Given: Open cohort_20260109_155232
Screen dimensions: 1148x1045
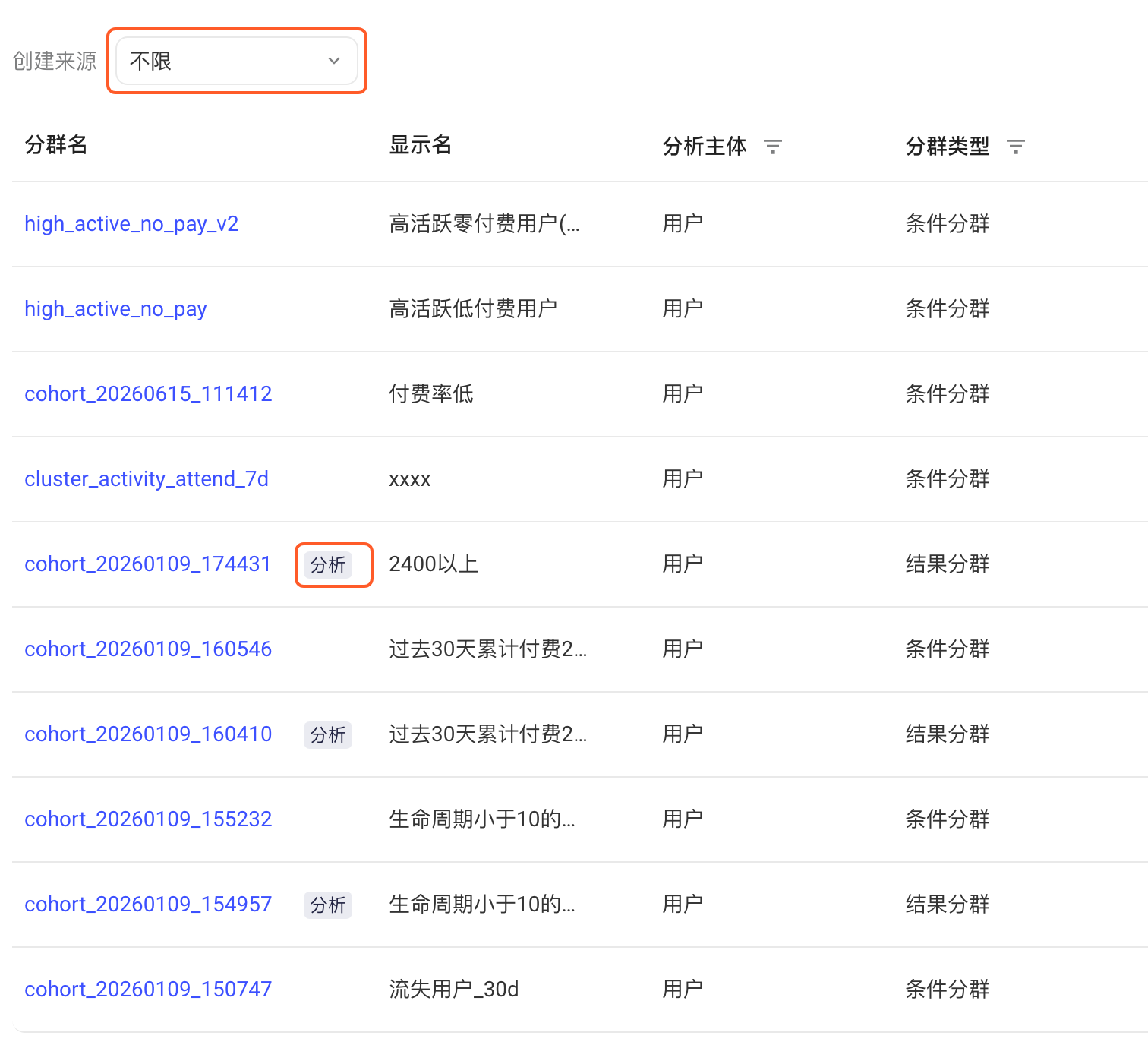Looking at the screenshot, I should point(148,819).
